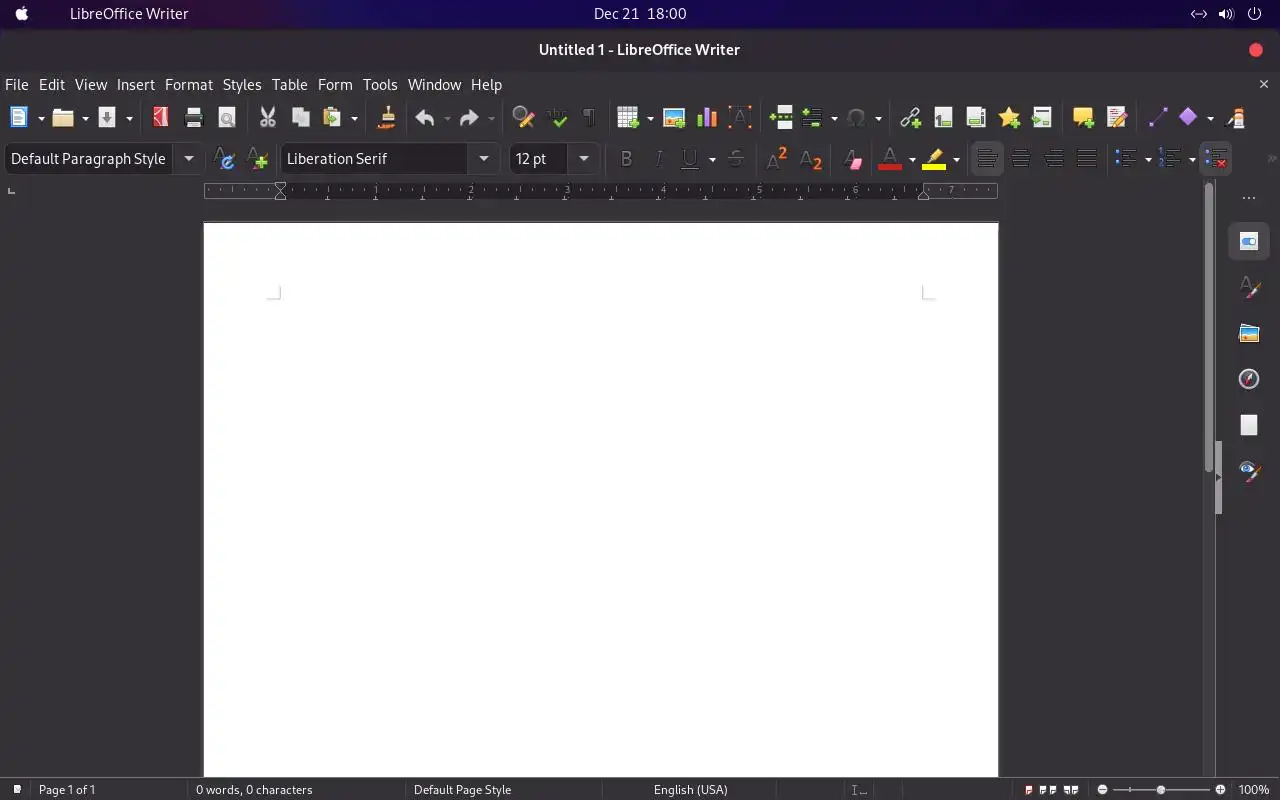Open the font name dropdown
1280x800 pixels.
(x=484, y=159)
